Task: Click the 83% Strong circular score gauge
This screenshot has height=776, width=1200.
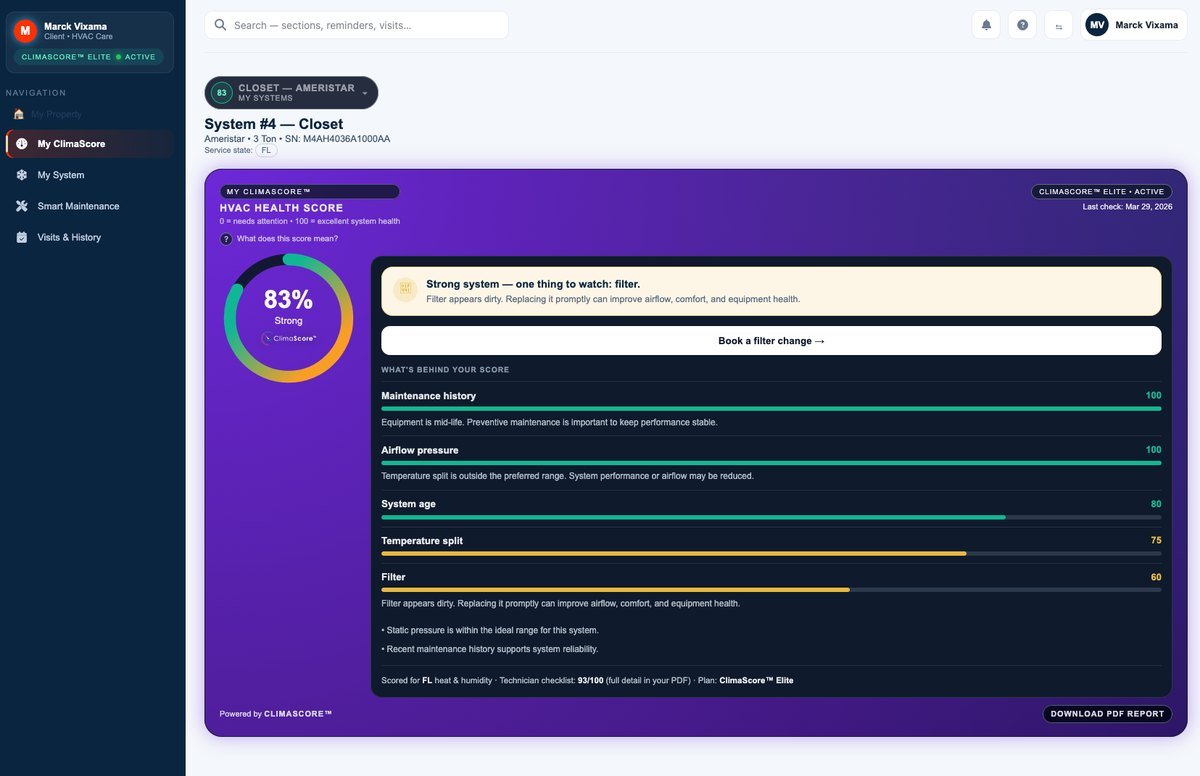Action: tap(288, 318)
